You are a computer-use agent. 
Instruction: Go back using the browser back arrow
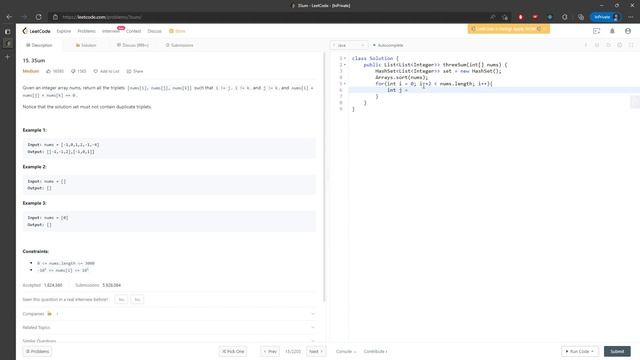click(9, 17)
